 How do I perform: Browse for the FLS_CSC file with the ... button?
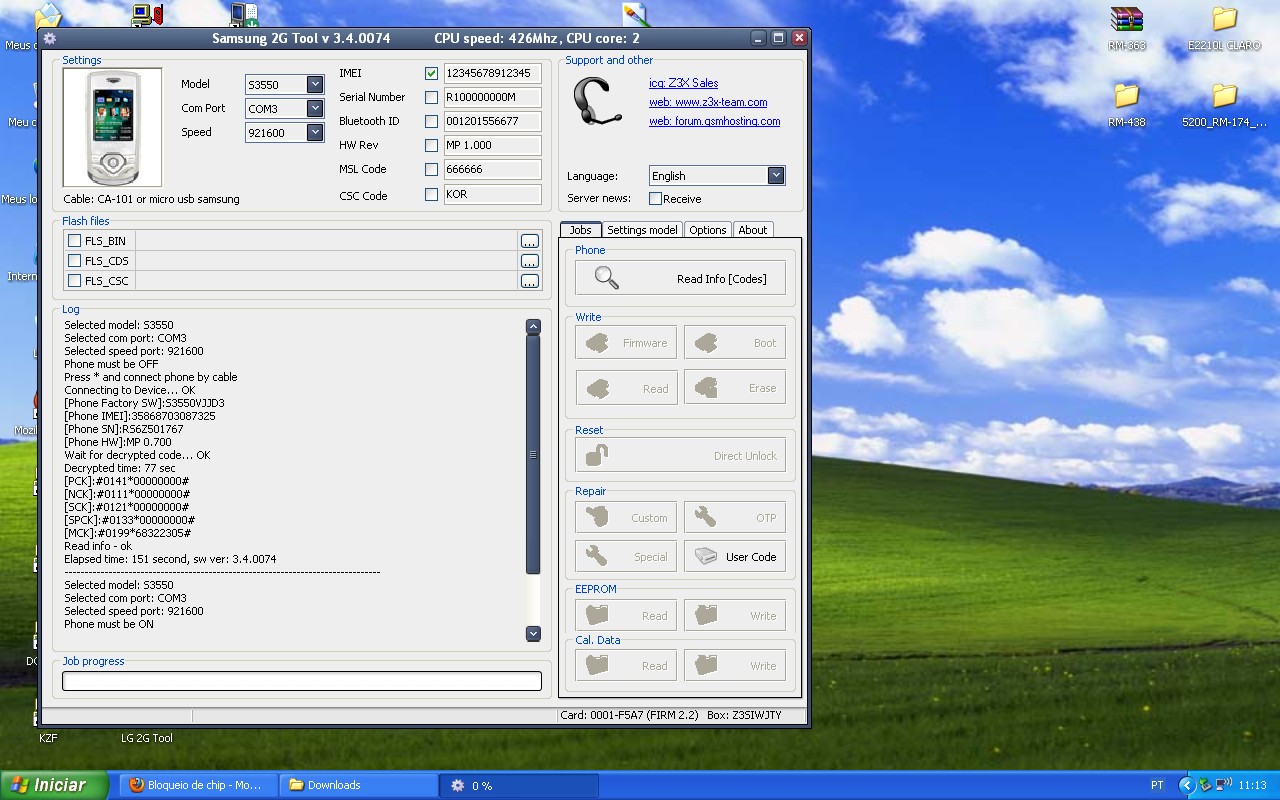click(530, 281)
